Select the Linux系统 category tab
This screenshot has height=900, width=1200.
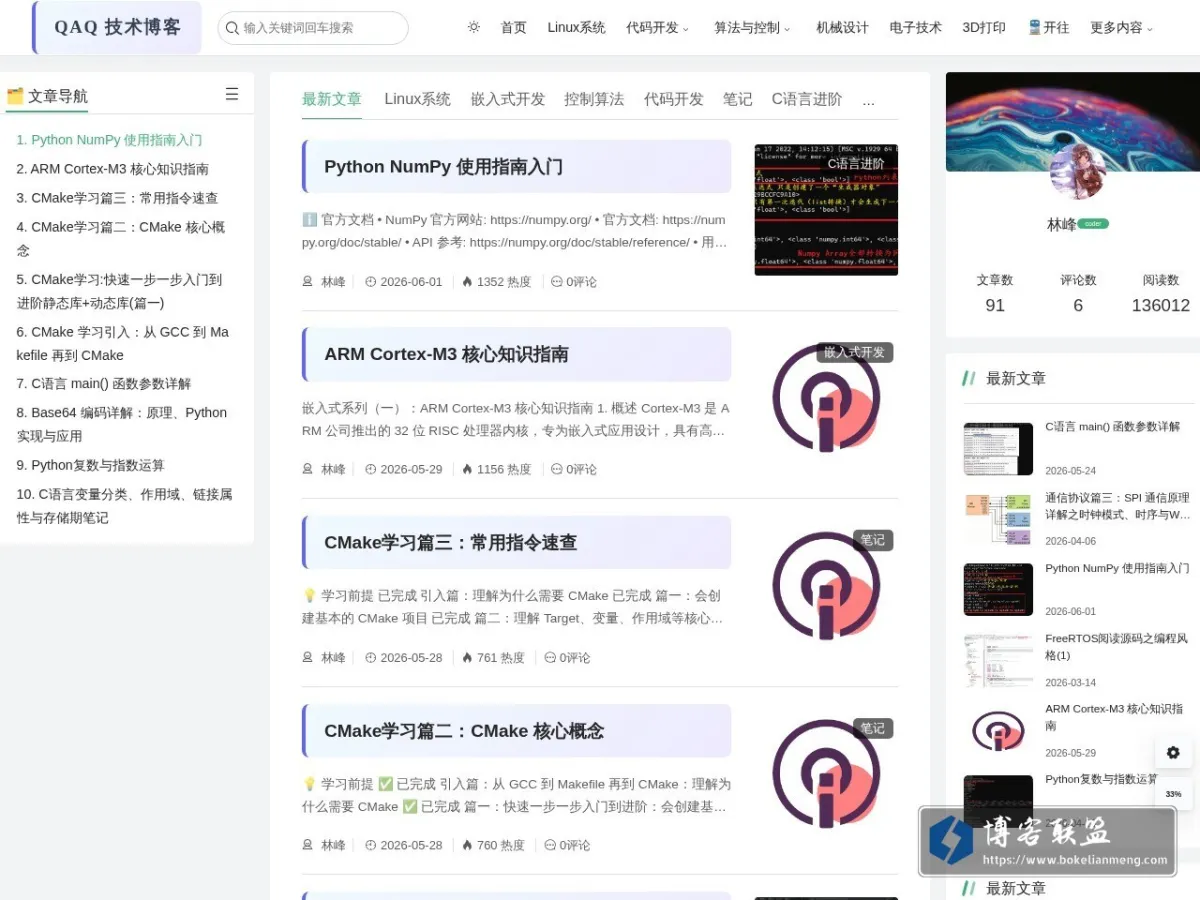[417, 99]
